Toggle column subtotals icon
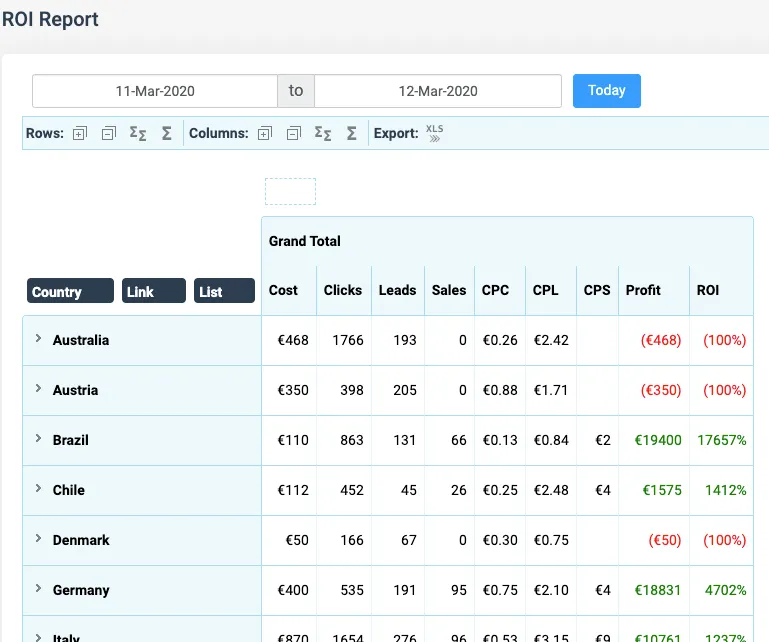 (323, 133)
